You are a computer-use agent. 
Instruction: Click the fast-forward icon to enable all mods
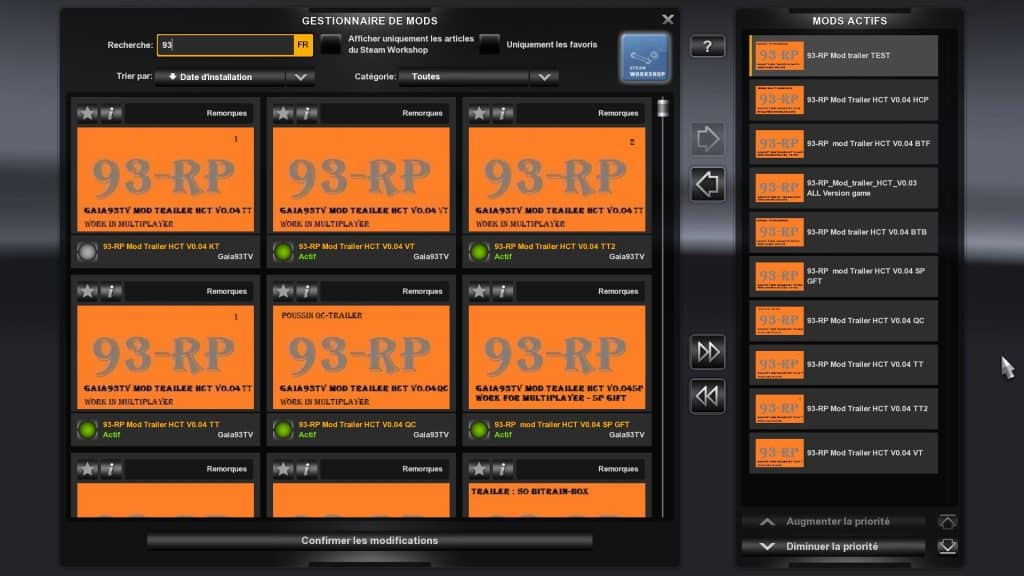click(707, 352)
